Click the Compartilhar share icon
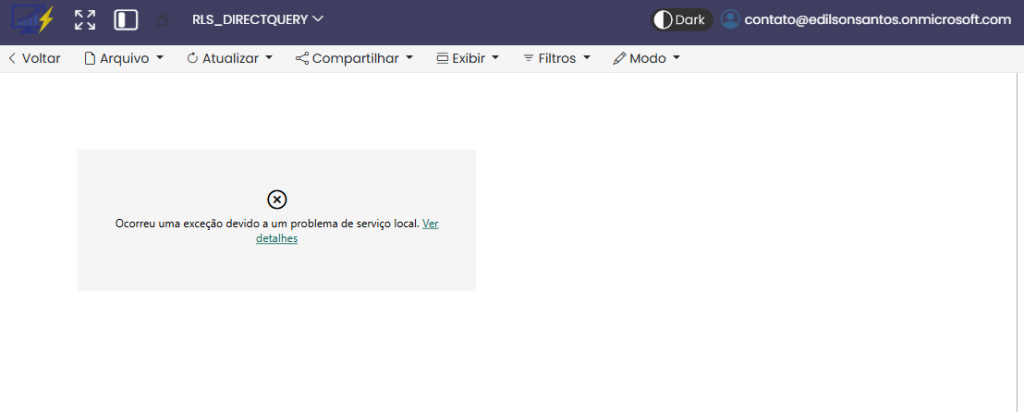 (x=302, y=58)
